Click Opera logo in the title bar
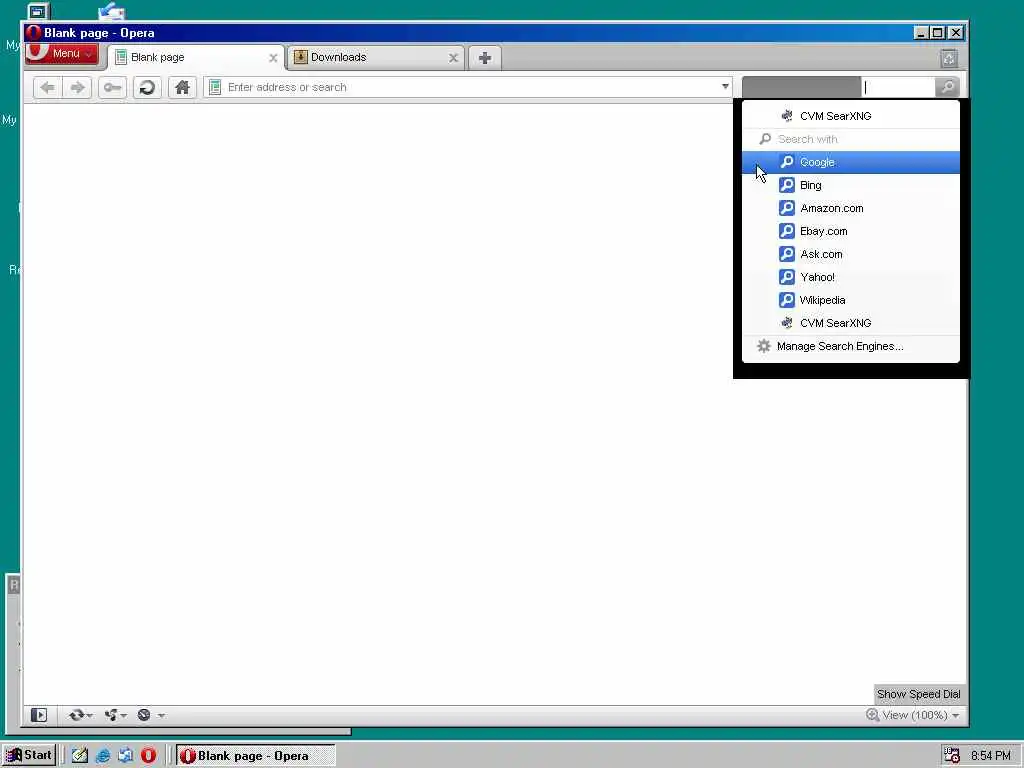This screenshot has height=768, width=1024. point(33,33)
